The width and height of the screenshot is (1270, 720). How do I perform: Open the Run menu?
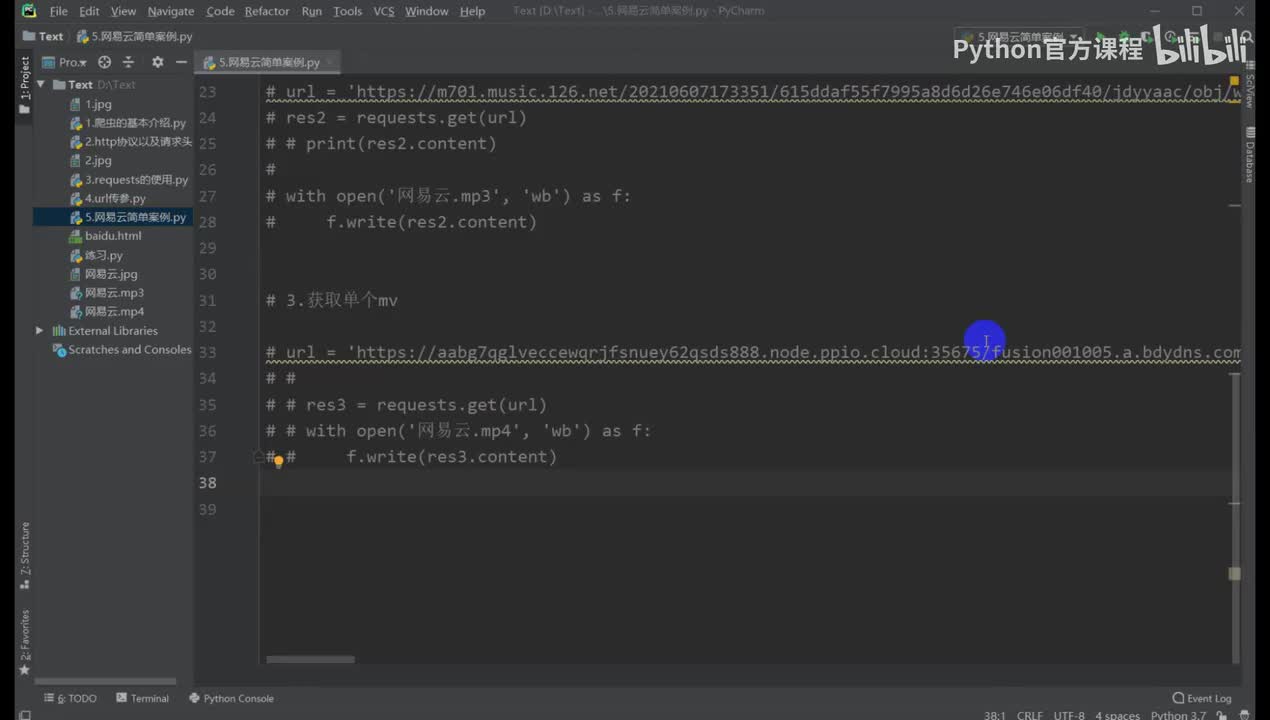(311, 11)
